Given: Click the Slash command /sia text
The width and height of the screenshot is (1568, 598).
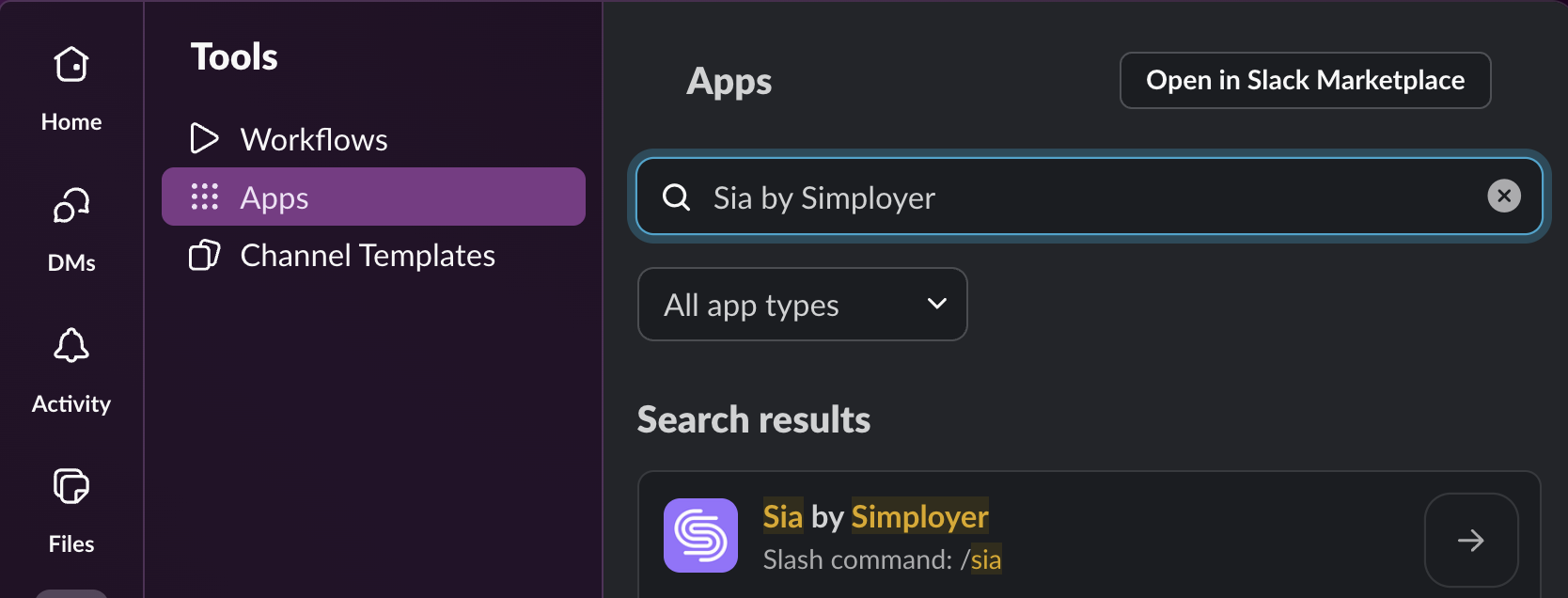Looking at the screenshot, I should click(x=882, y=559).
